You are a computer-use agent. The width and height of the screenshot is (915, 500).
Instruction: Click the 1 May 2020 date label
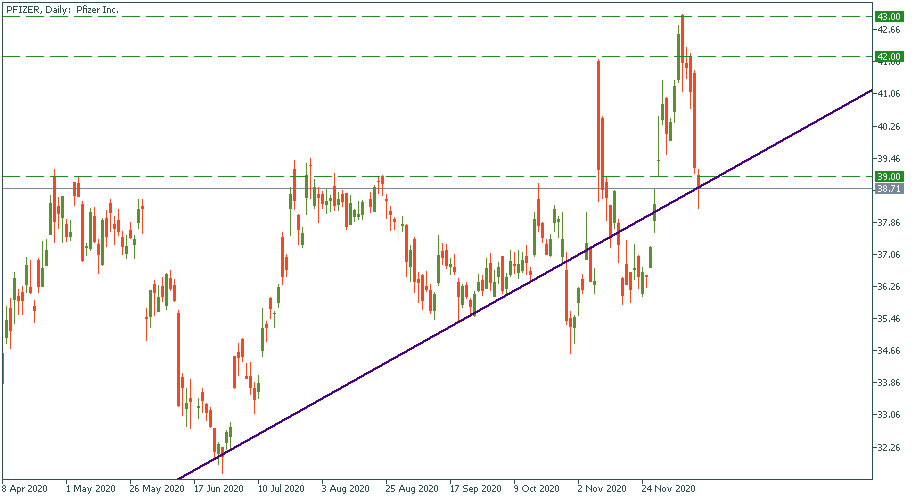point(87,490)
